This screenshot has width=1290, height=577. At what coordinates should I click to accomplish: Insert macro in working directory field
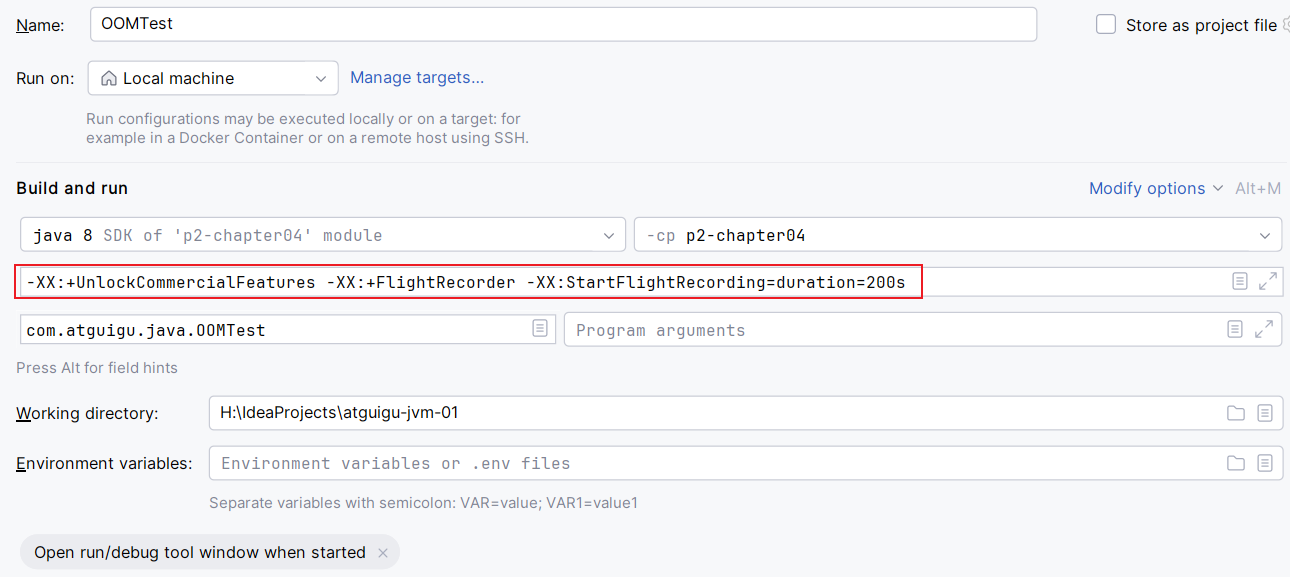pos(1265,413)
